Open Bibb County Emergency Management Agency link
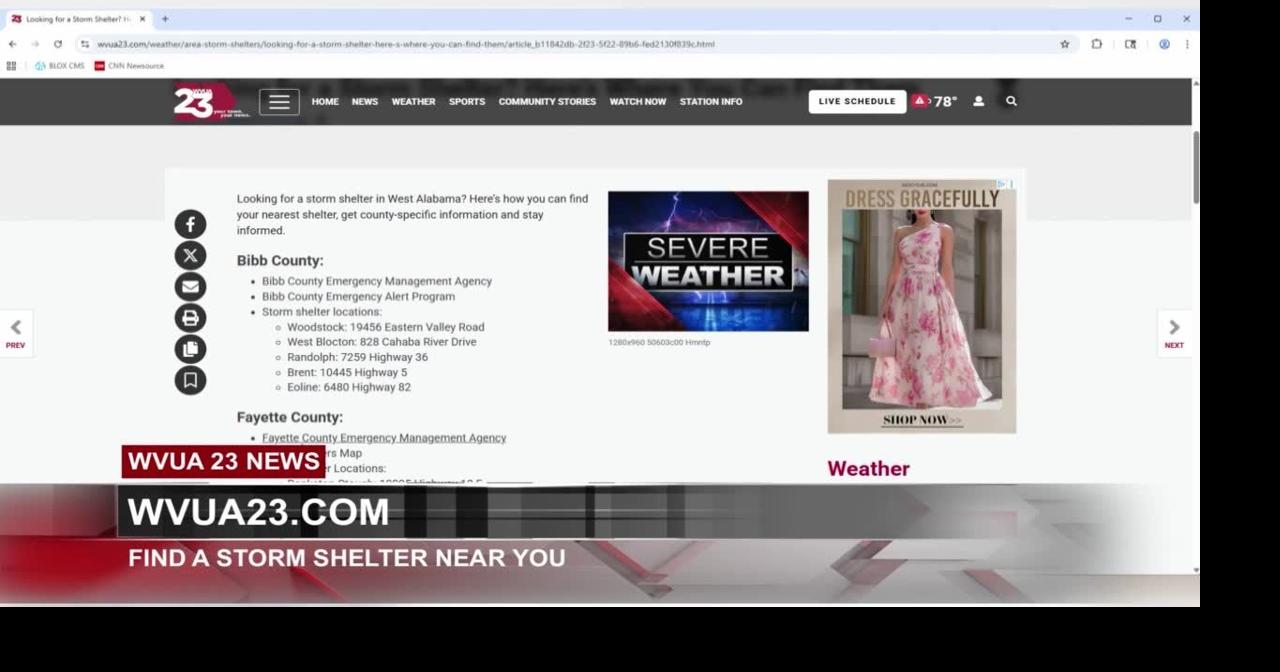Image resolution: width=1280 pixels, height=672 pixels. (x=377, y=282)
